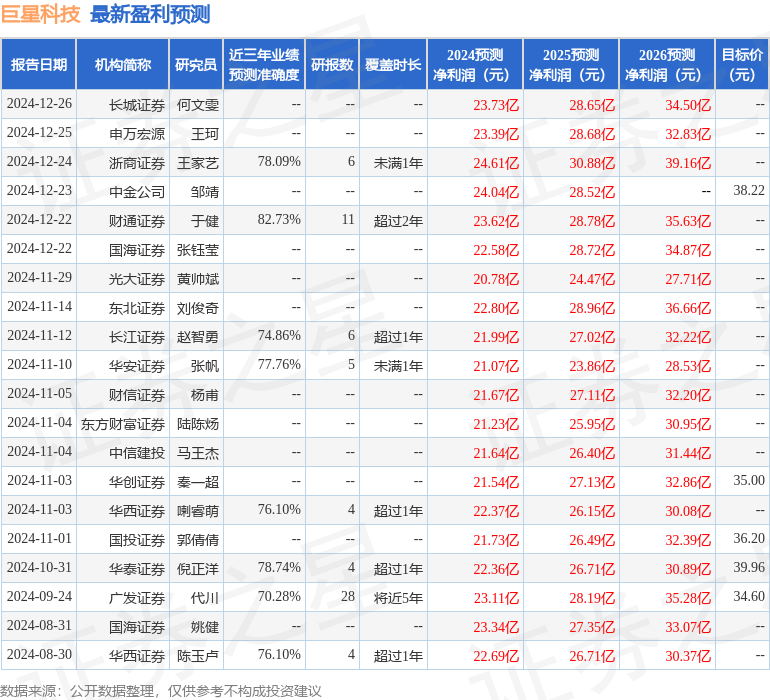Click the date 2024-11-05
The width and height of the screenshot is (770, 700).
click(x=39, y=393)
